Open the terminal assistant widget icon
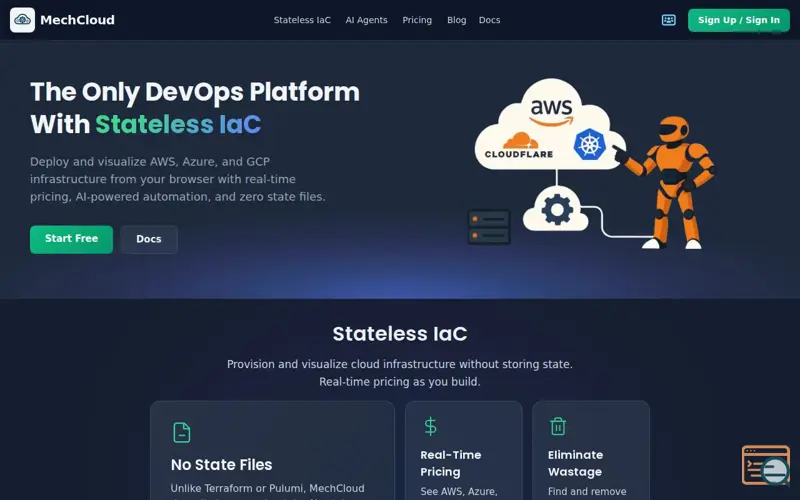The width and height of the screenshot is (800, 500). point(765,465)
